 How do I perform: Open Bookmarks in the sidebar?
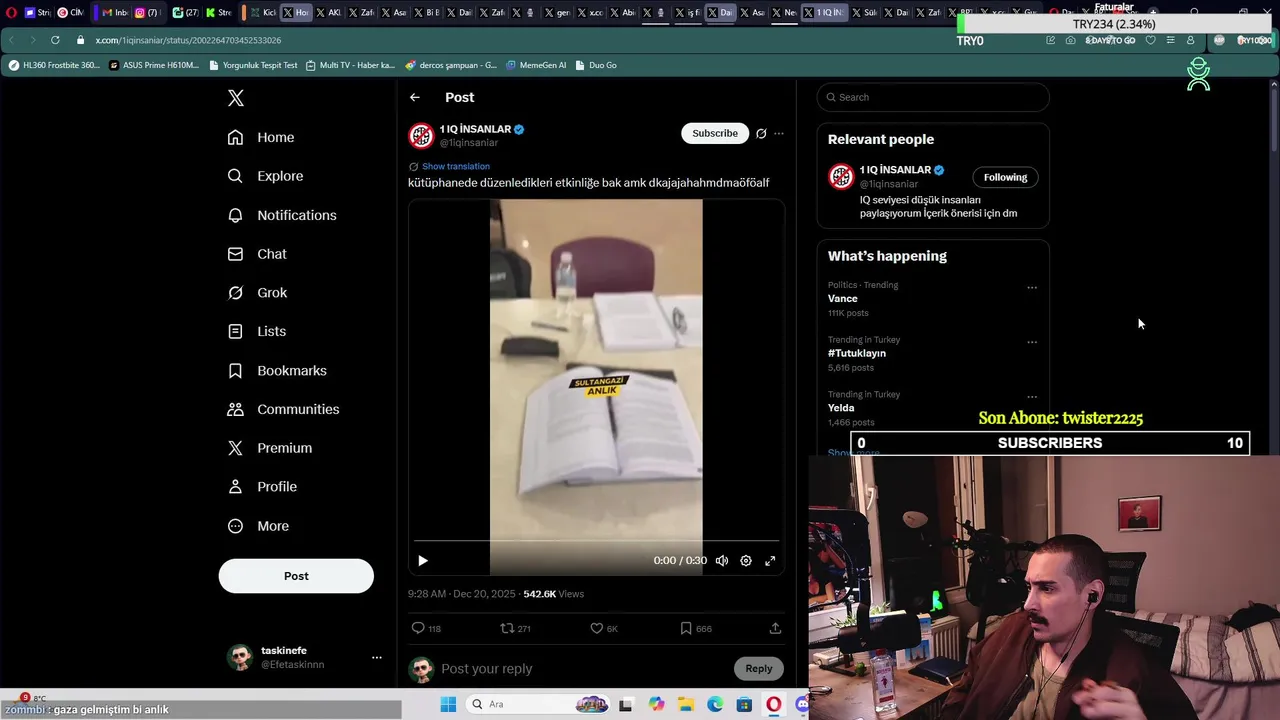click(x=277, y=370)
